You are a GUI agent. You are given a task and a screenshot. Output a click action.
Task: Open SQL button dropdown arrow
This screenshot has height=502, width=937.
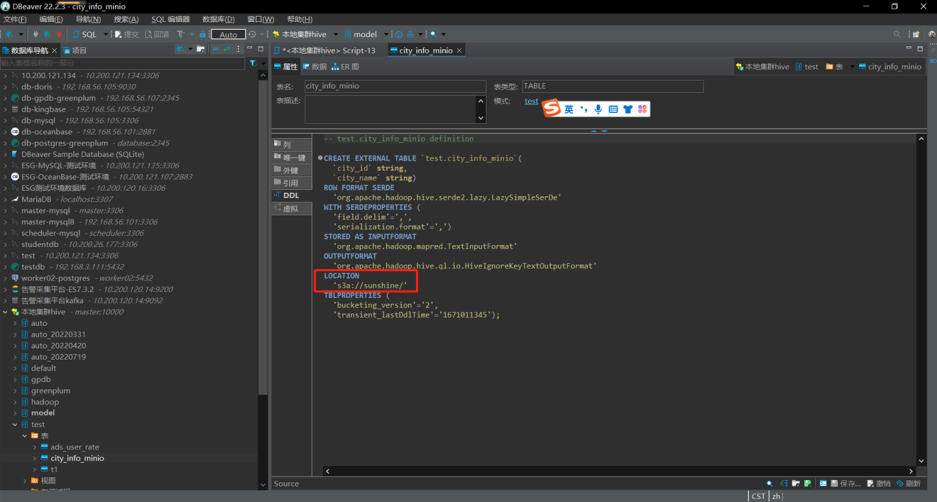tap(106, 34)
